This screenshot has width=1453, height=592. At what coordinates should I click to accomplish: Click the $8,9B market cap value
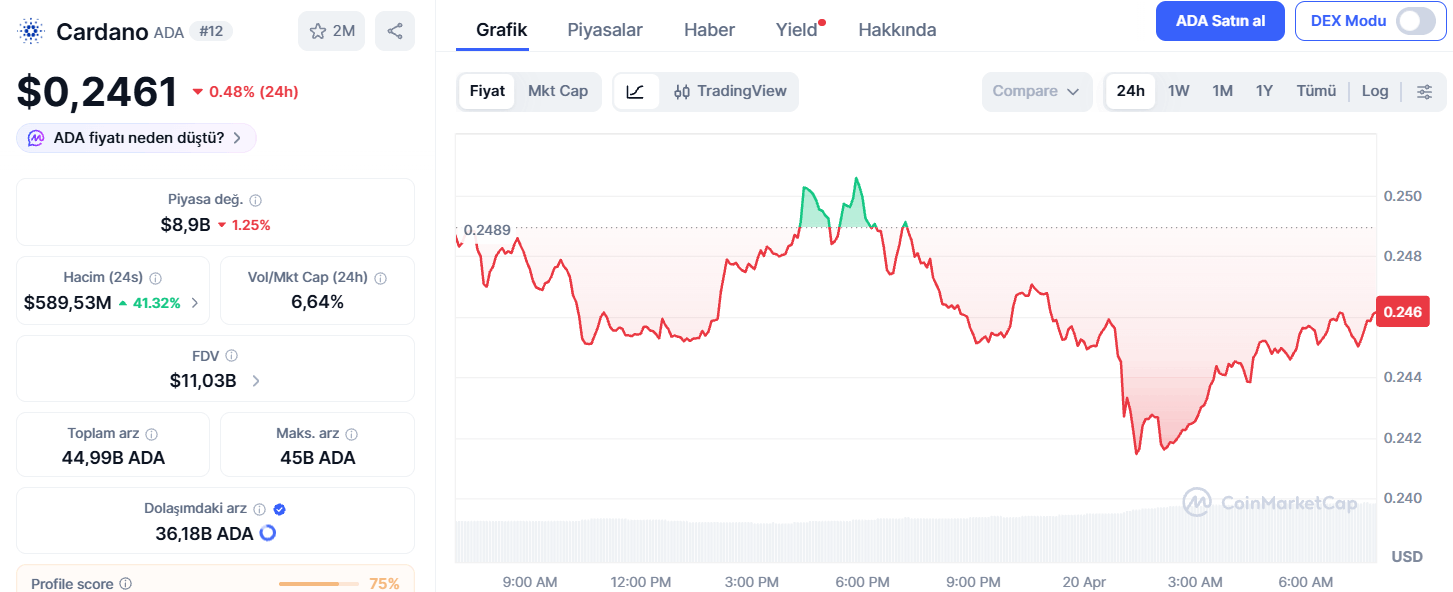pyautogui.click(x=185, y=225)
